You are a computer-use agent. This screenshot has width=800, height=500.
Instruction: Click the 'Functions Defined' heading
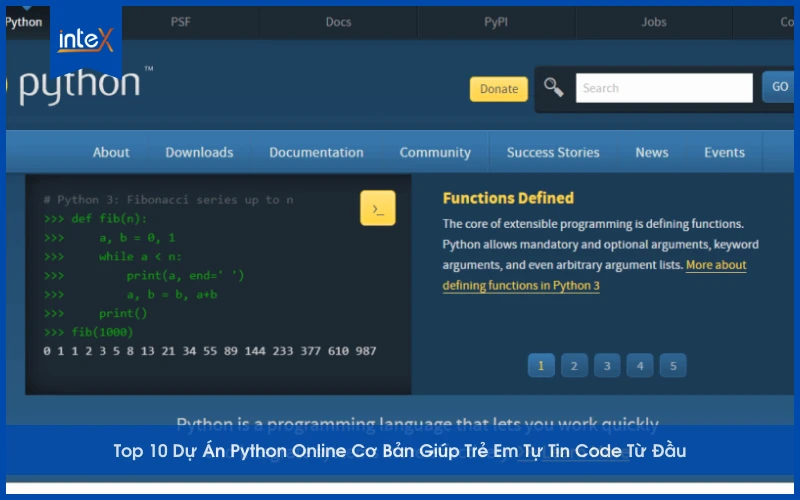pyautogui.click(x=508, y=198)
